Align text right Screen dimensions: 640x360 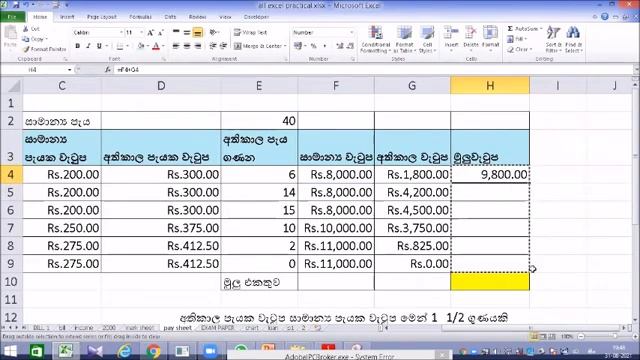point(198,46)
